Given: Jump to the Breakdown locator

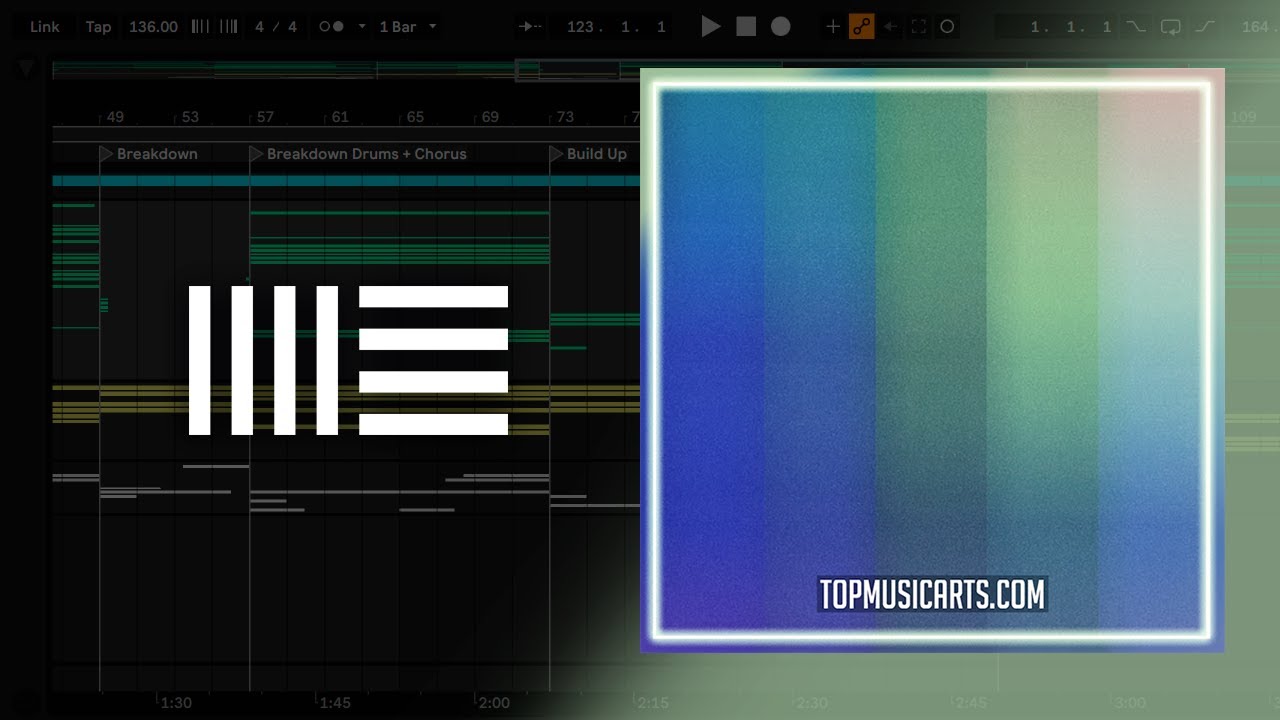Looking at the screenshot, I should pyautogui.click(x=148, y=154).
